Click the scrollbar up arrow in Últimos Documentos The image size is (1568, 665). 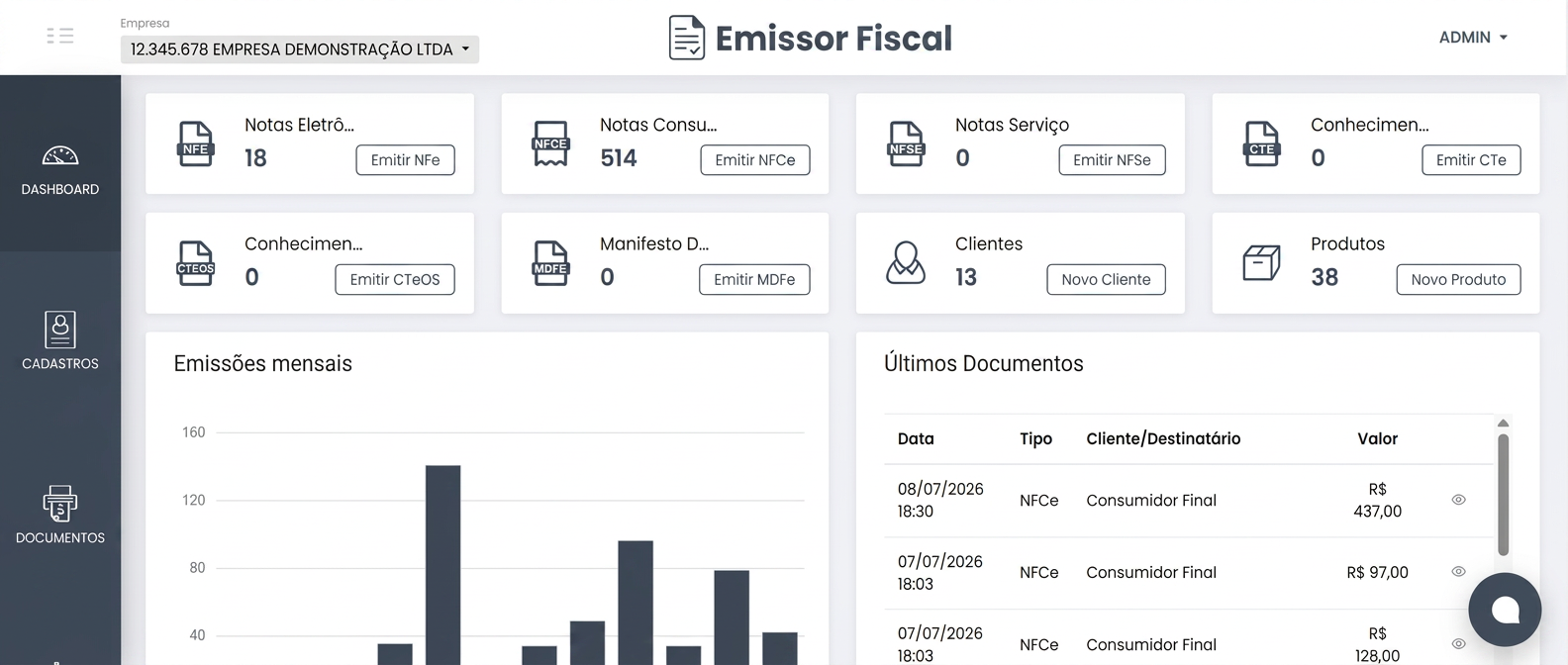tap(1503, 424)
